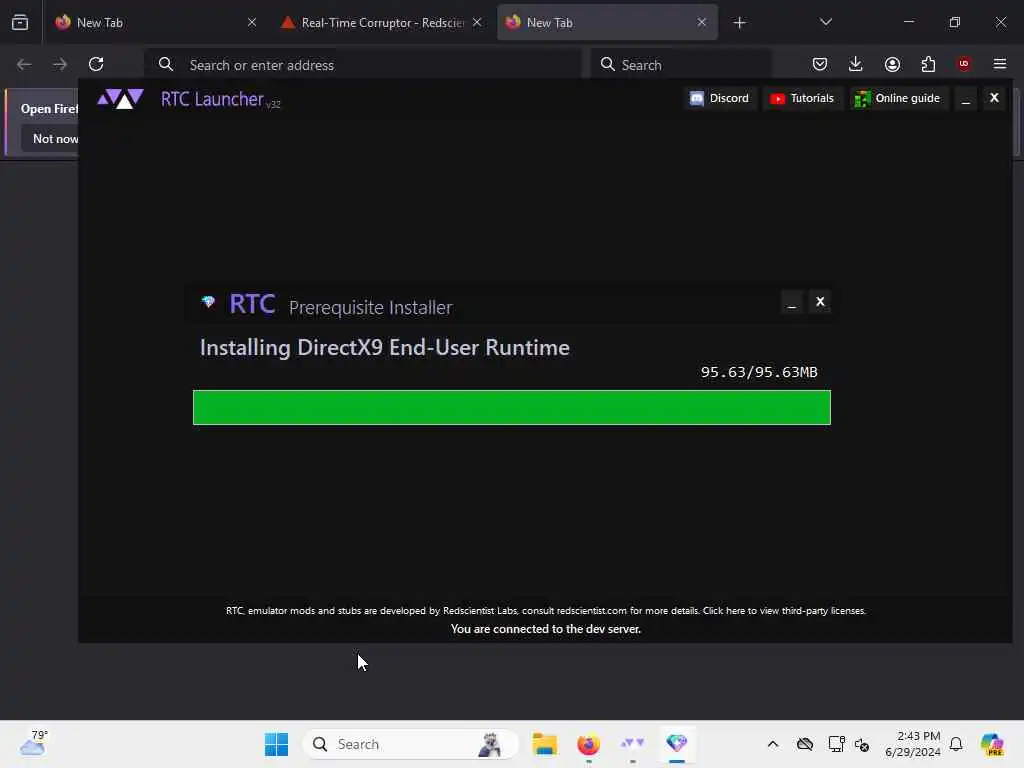Click the RTC Launcher triangle logo
This screenshot has height=768, width=1024.
(x=120, y=99)
